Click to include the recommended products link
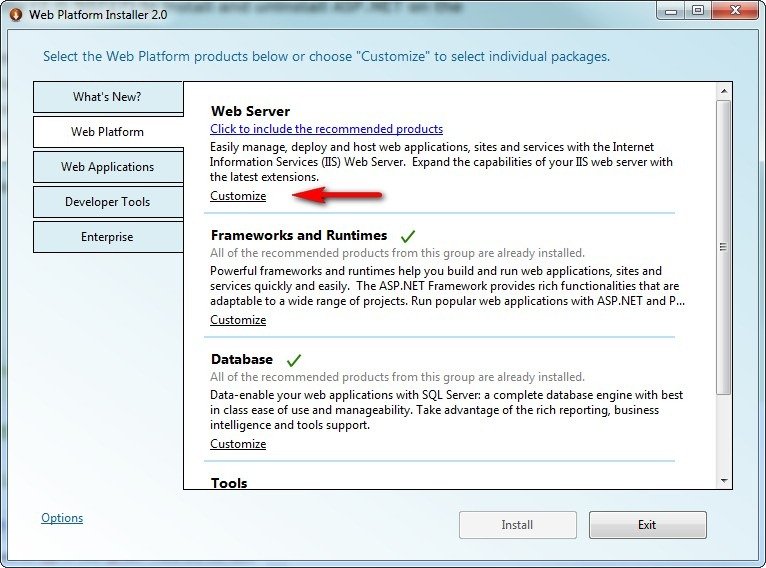Screen dimensions: 766x568 click(x=326, y=129)
